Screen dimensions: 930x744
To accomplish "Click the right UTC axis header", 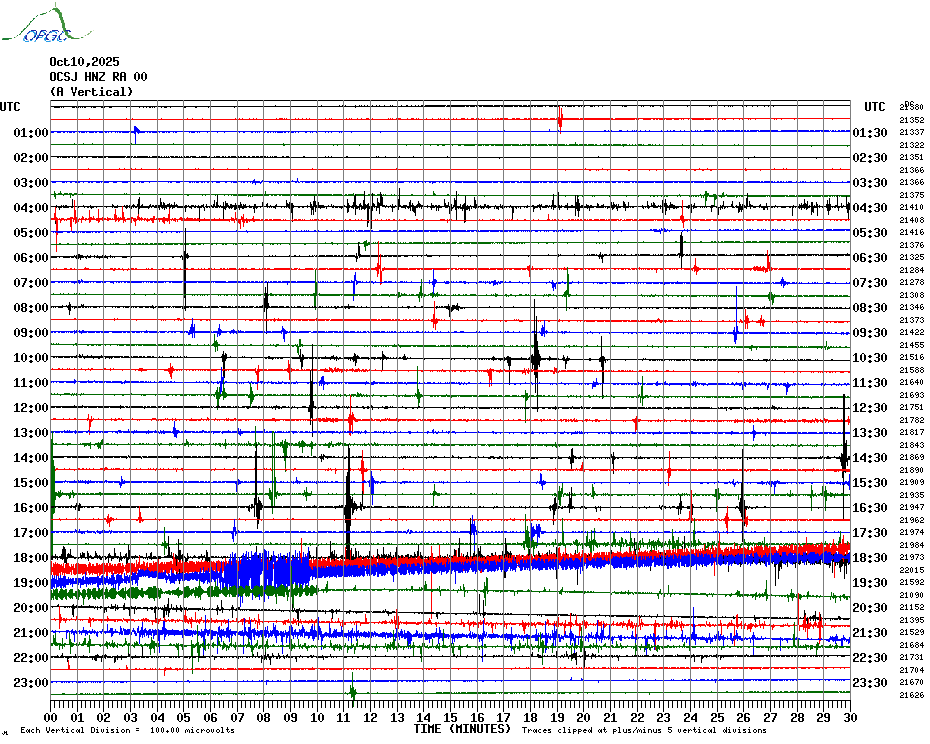I will point(875,107).
